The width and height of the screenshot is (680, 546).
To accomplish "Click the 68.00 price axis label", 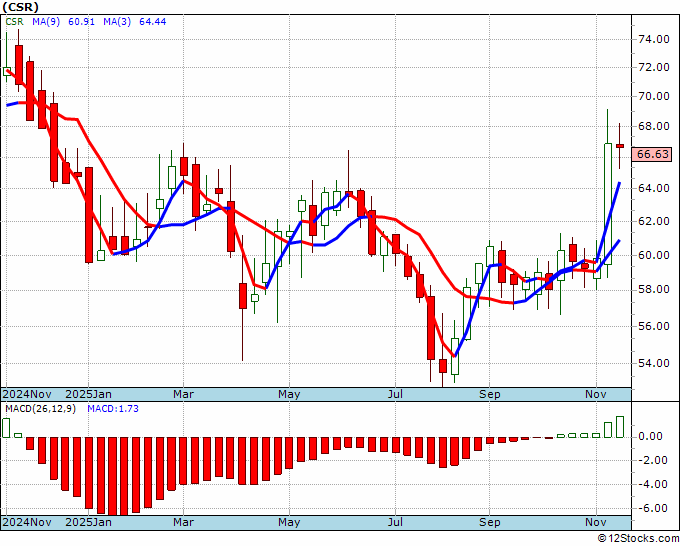I will (x=654, y=126).
